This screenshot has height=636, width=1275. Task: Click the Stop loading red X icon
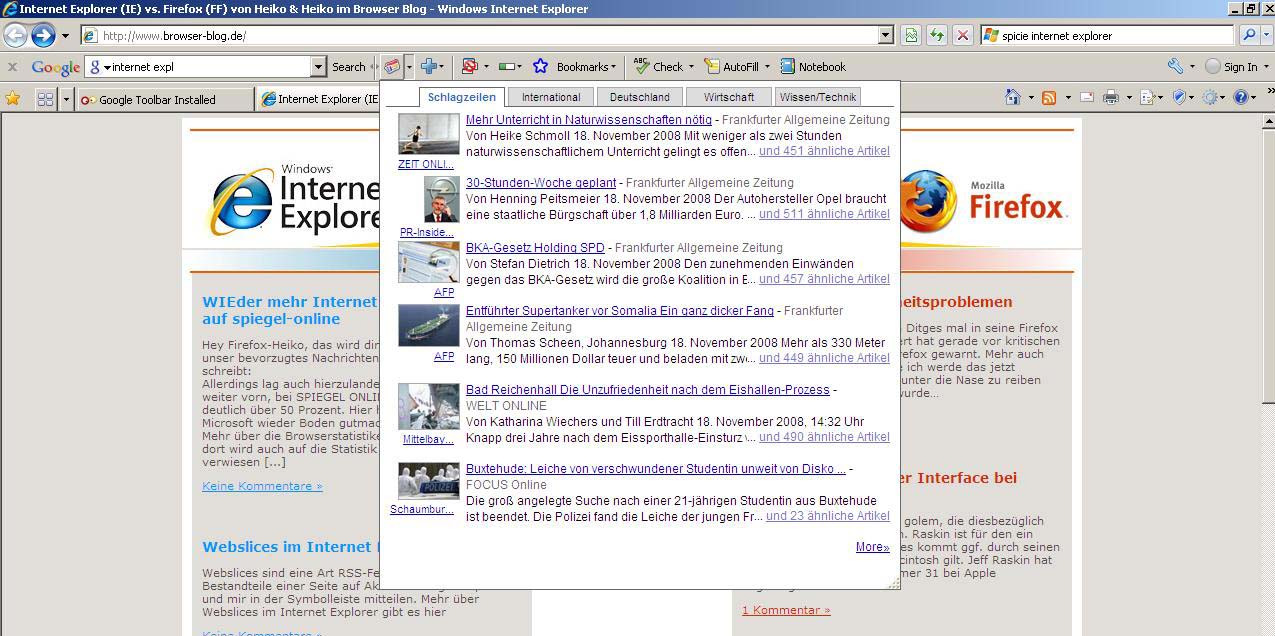[962, 35]
